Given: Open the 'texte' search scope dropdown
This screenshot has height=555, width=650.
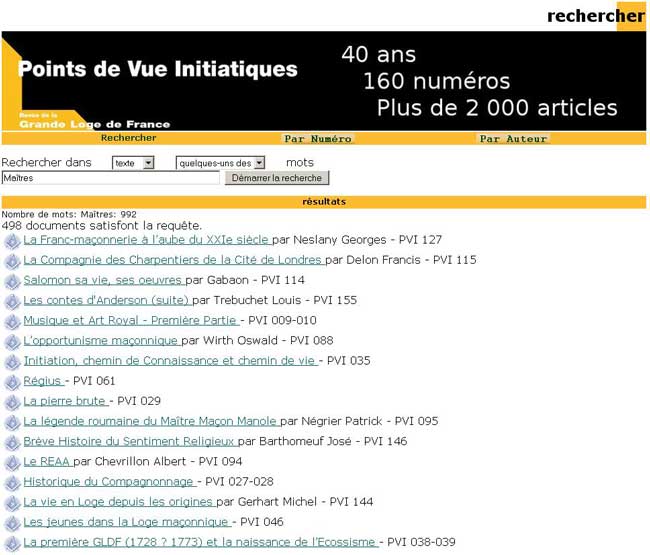Looking at the screenshot, I should pyautogui.click(x=133, y=163).
